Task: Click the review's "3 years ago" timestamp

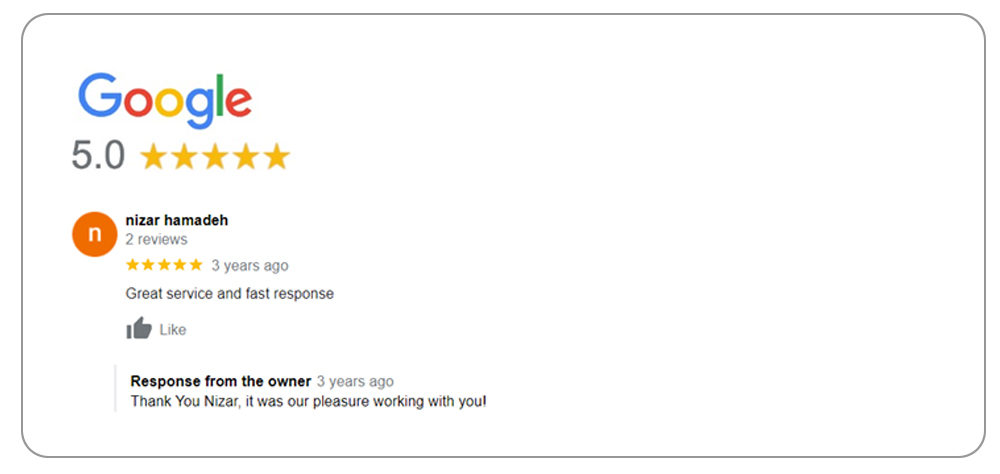Action: coord(250,266)
